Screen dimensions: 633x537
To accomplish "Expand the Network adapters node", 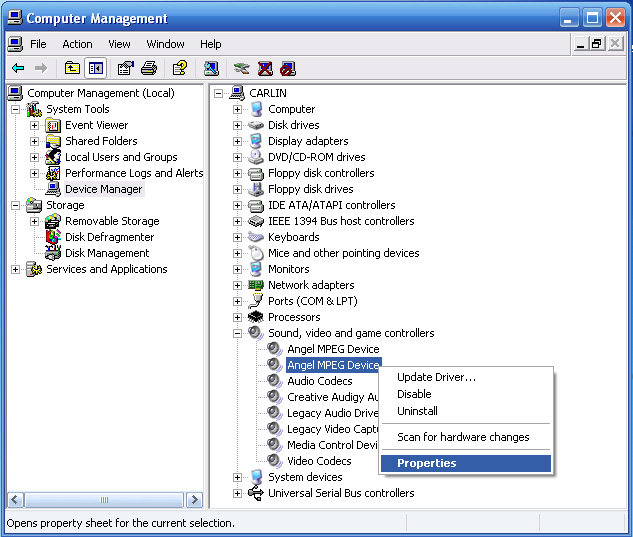I will pos(237,285).
